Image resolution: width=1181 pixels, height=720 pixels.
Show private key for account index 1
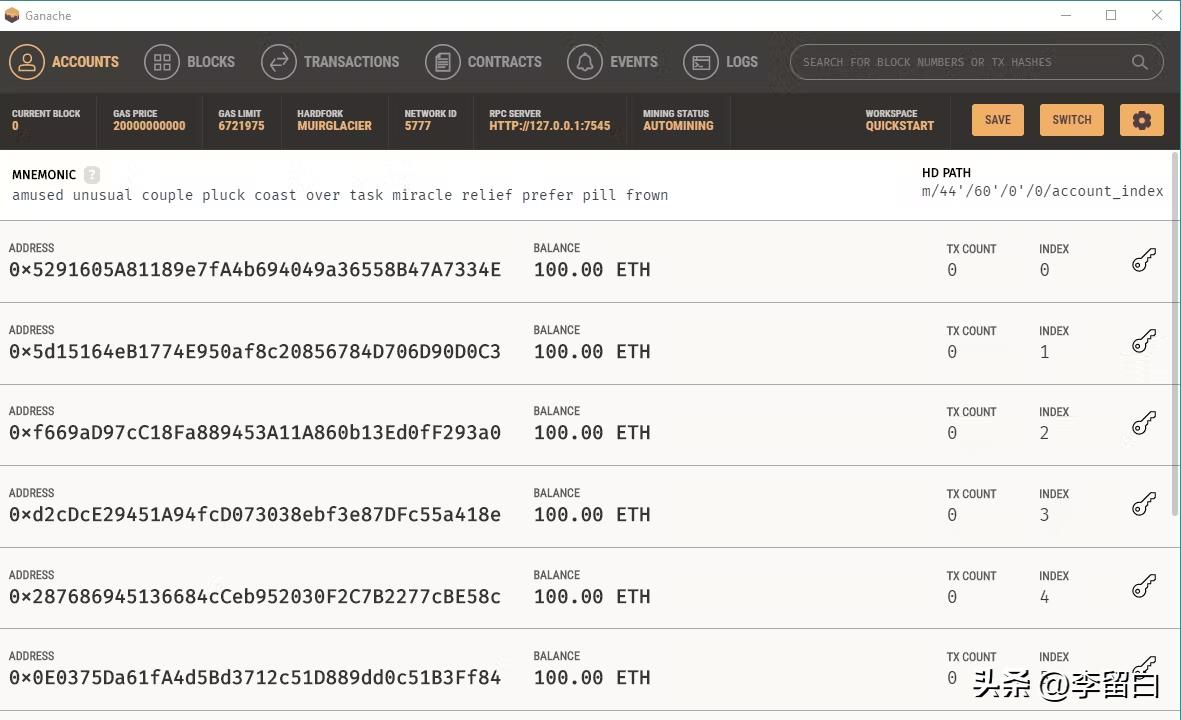pos(1144,342)
